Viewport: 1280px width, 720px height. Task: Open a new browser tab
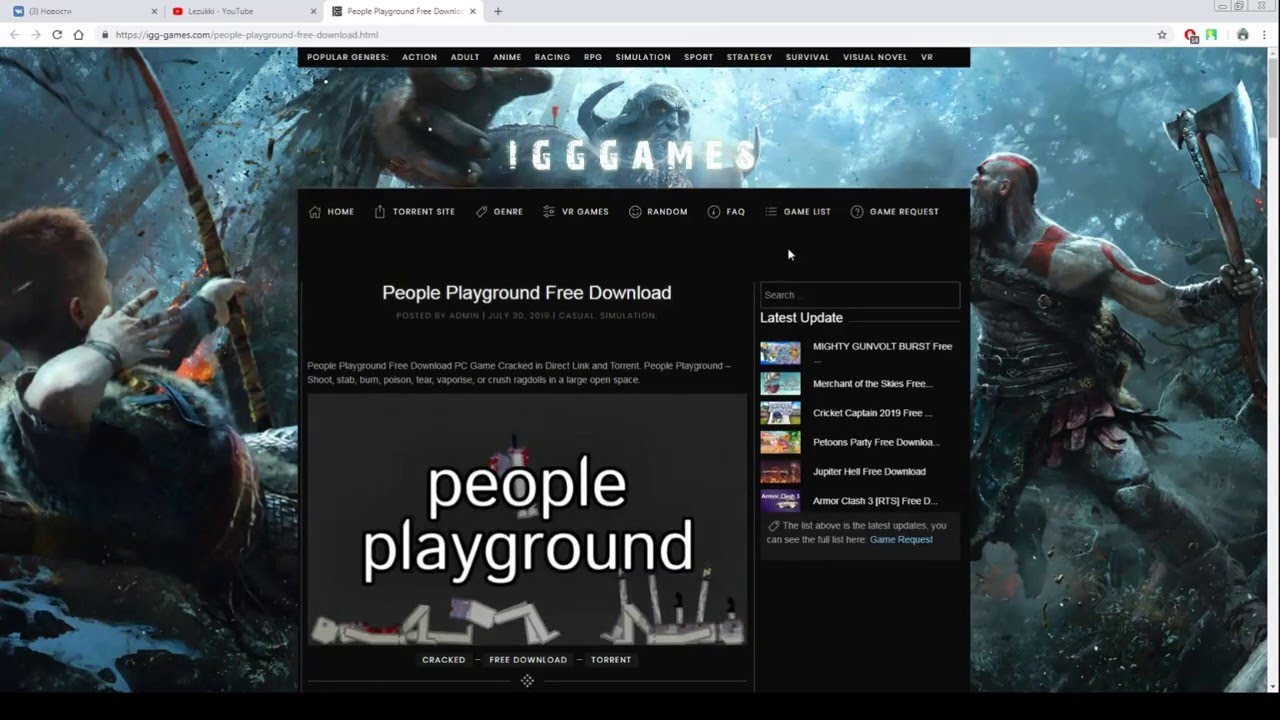498,11
